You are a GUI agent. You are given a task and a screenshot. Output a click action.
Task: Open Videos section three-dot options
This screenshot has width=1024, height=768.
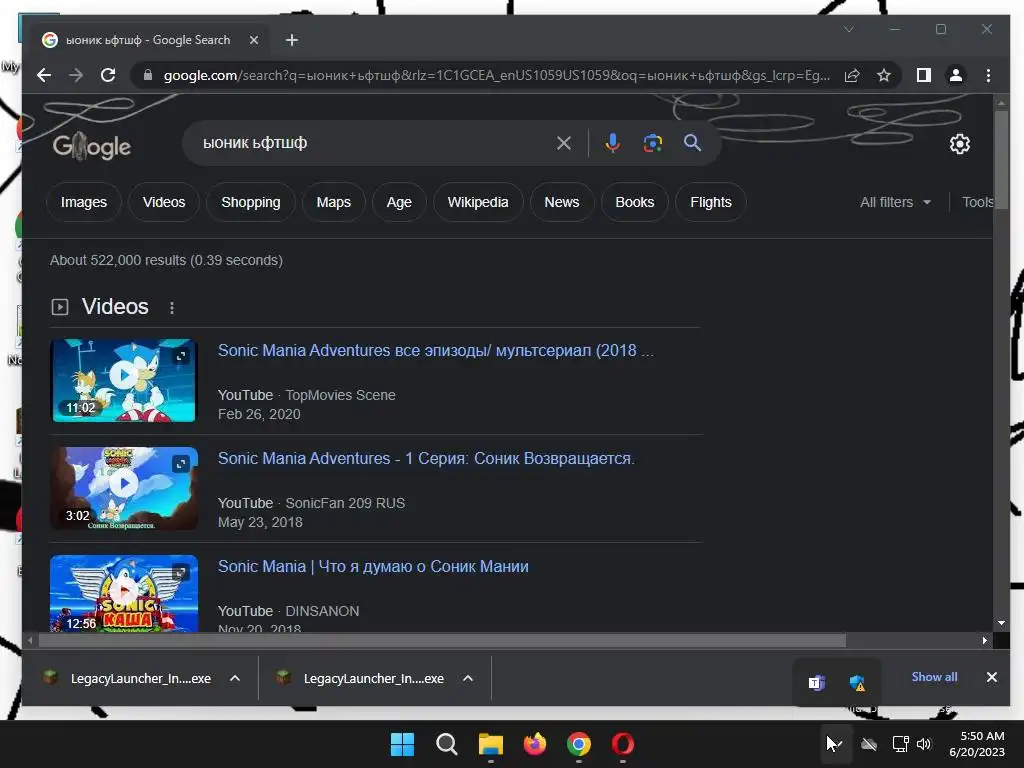(x=172, y=308)
